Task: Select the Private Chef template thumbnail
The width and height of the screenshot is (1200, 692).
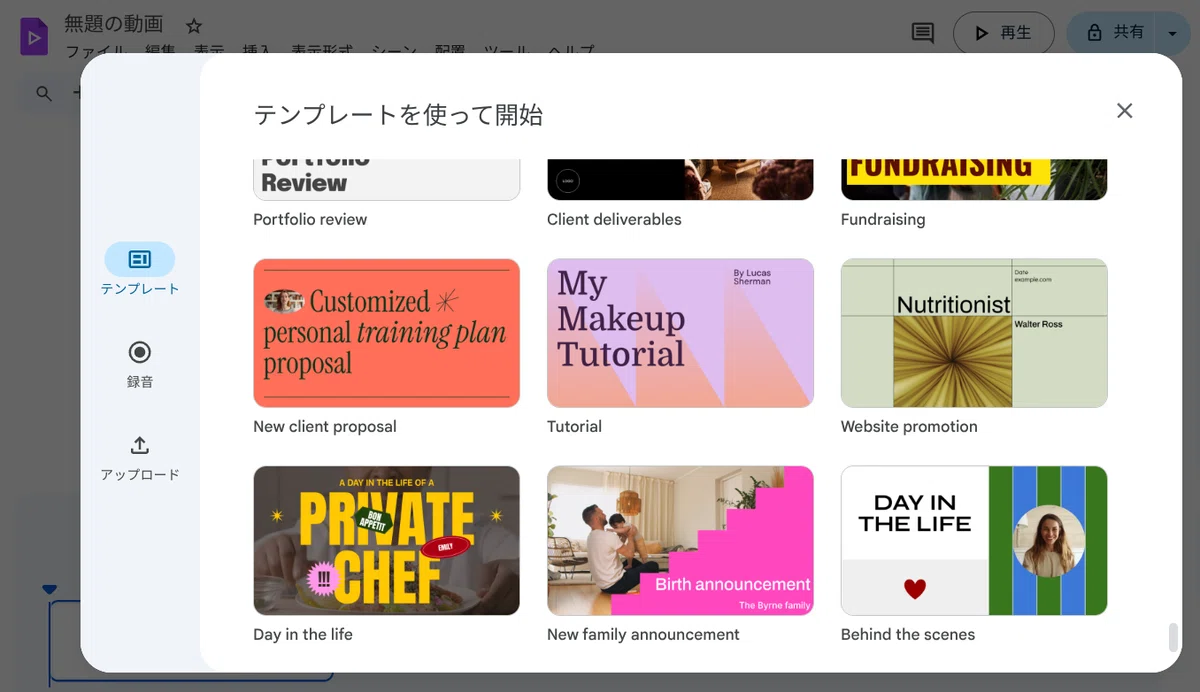Action: (387, 541)
